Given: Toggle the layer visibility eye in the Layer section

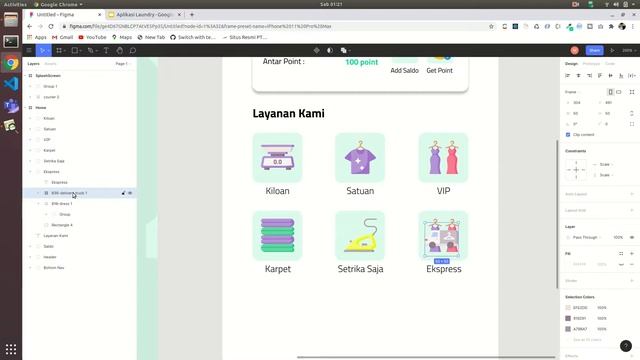Looking at the screenshot, I should 632,238.
